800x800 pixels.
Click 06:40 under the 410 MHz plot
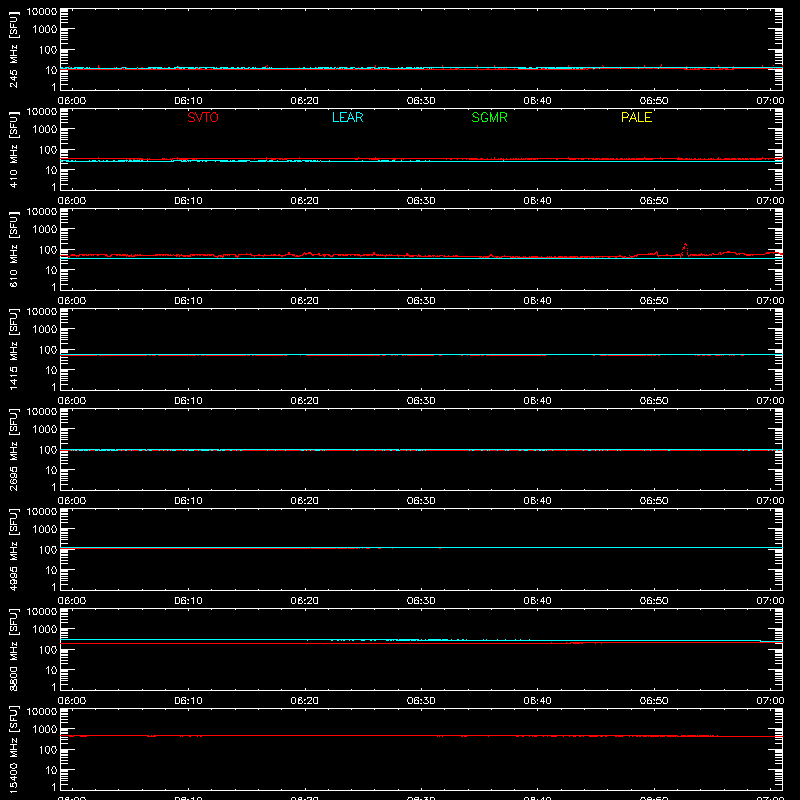[537, 201]
